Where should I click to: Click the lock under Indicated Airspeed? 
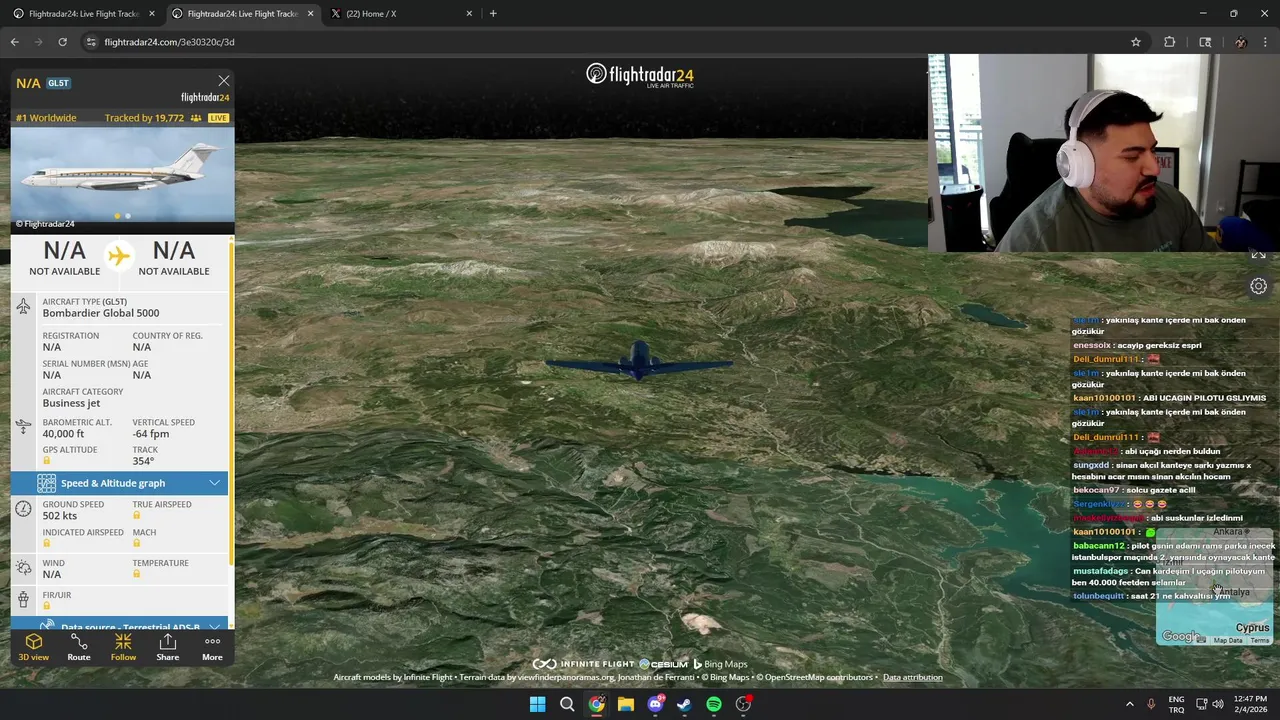[47, 544]
